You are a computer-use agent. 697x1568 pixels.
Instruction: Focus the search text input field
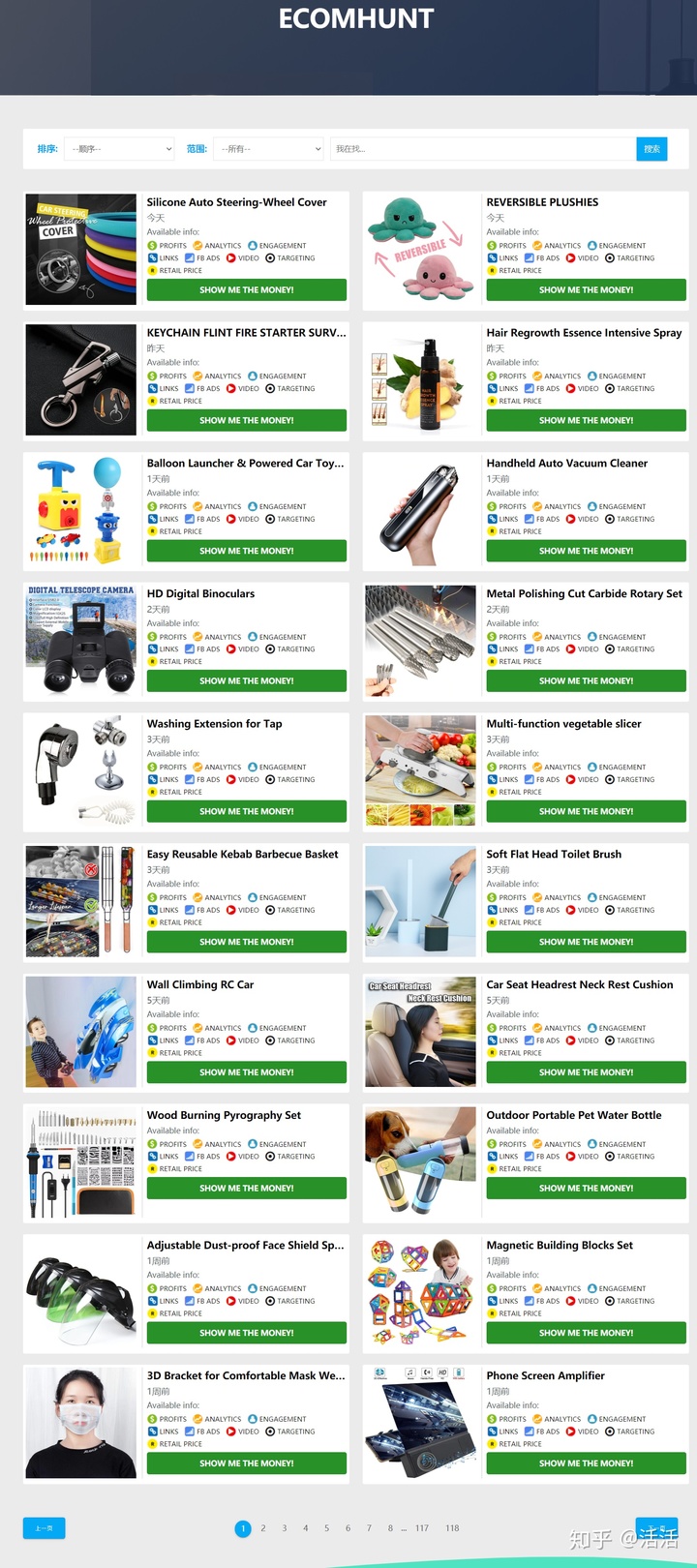tap(483, 149)
